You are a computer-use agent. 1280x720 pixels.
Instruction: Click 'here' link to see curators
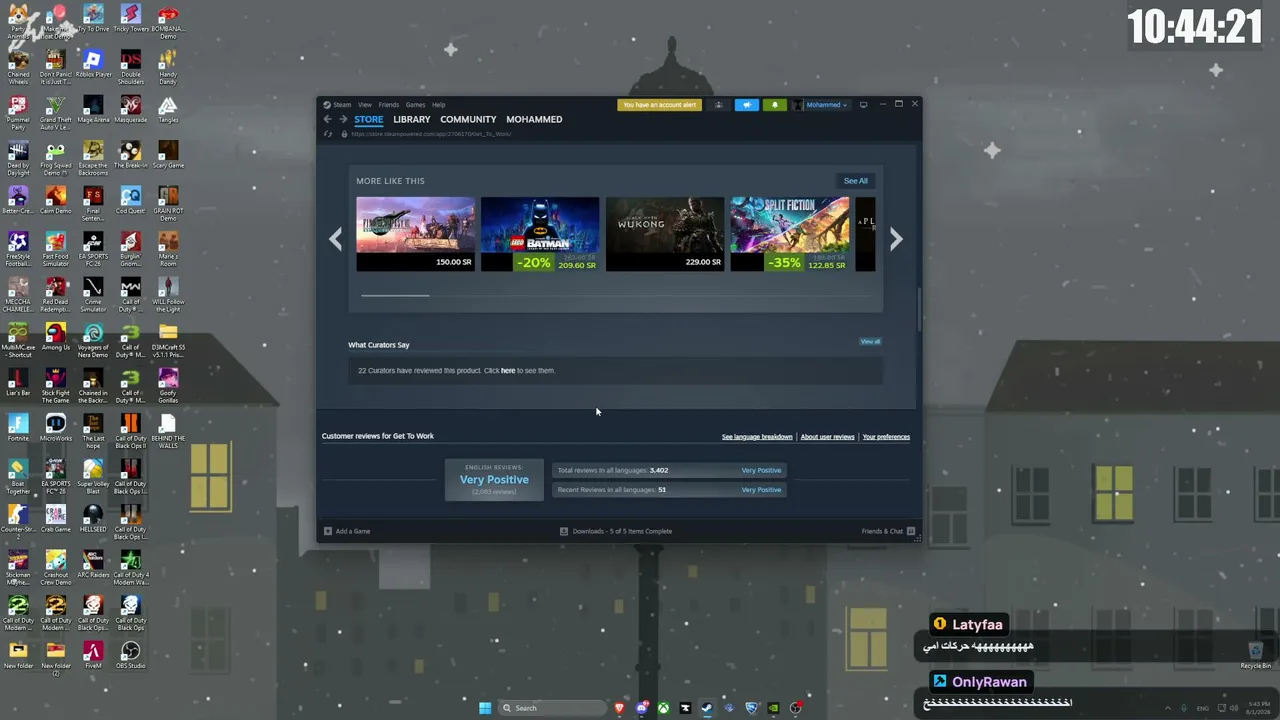(508, 371)
